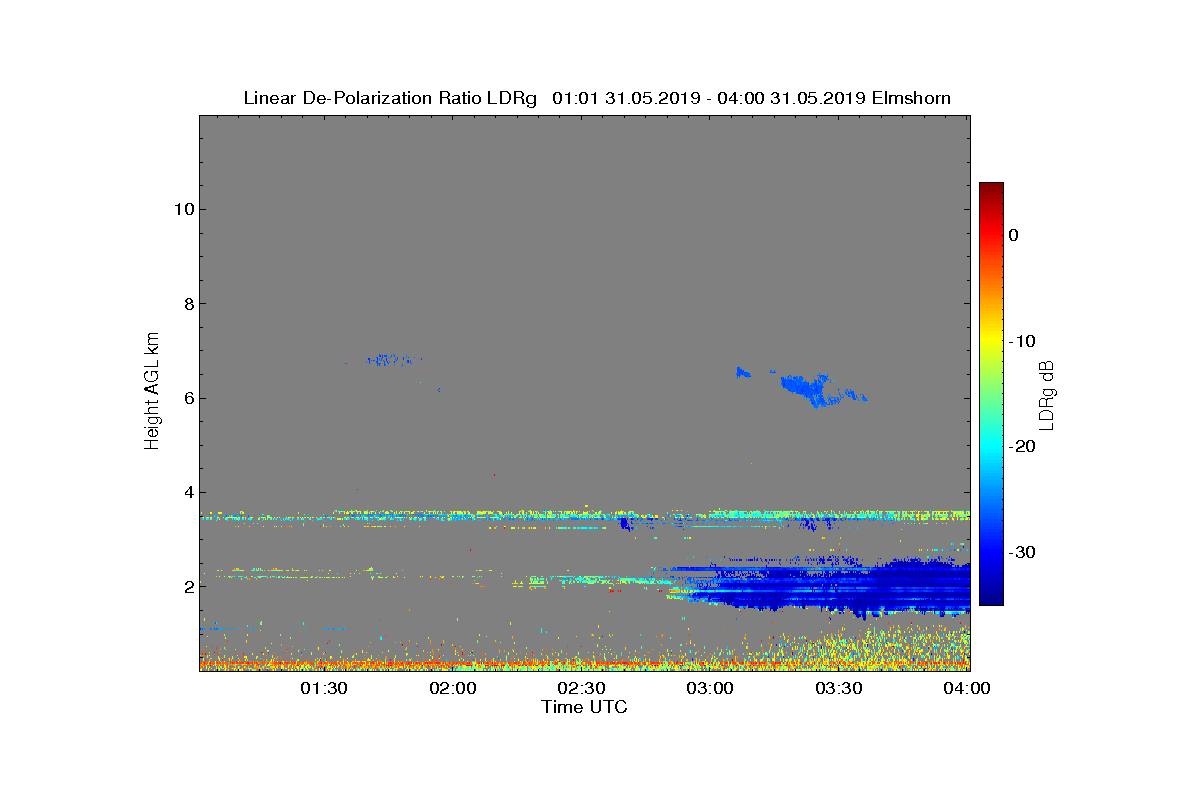The image size is (1200, 800).
Task: Click the 04:00 time tick label
Action: point(967,688)
